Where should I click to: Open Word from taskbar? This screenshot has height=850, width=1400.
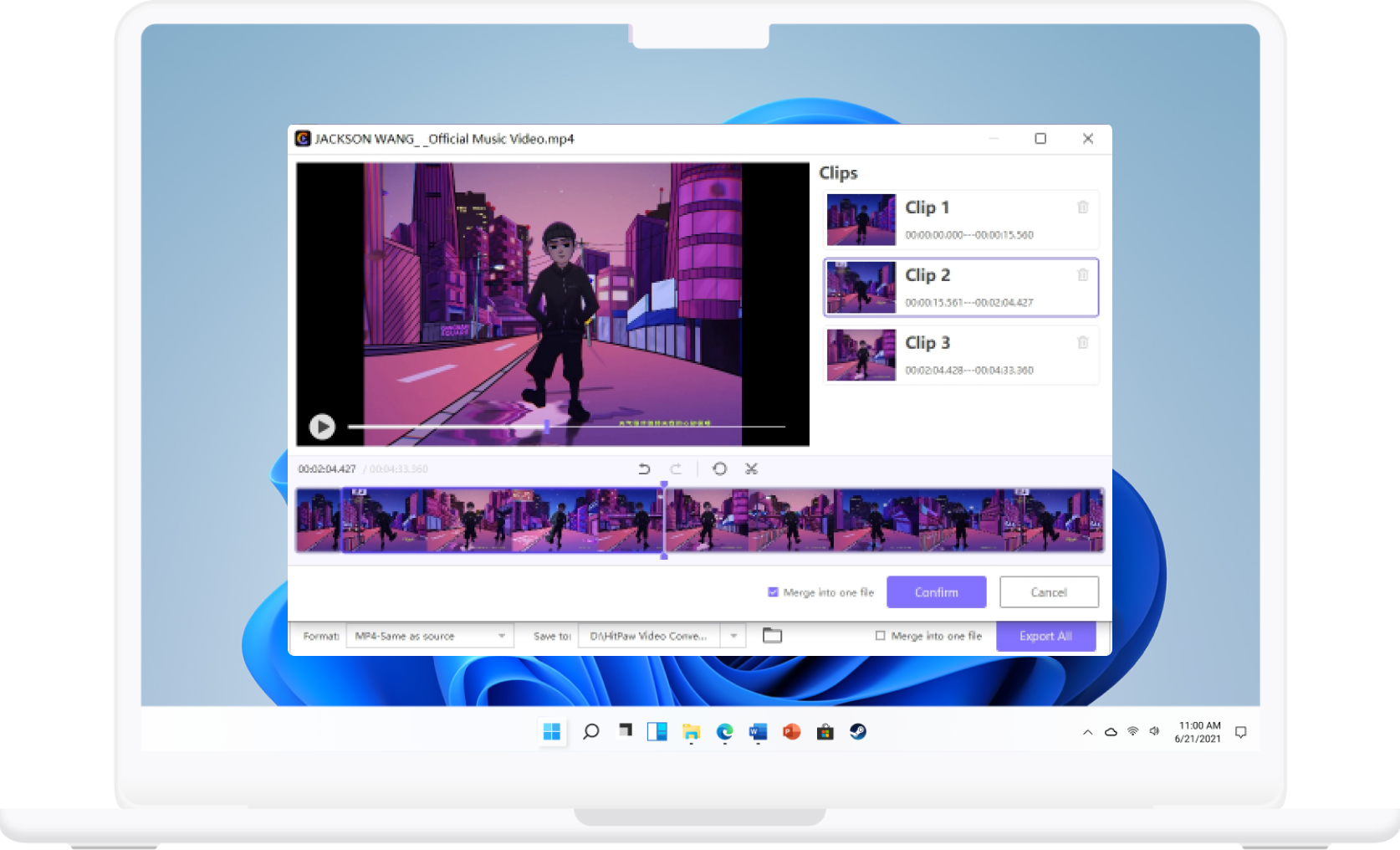758,732
